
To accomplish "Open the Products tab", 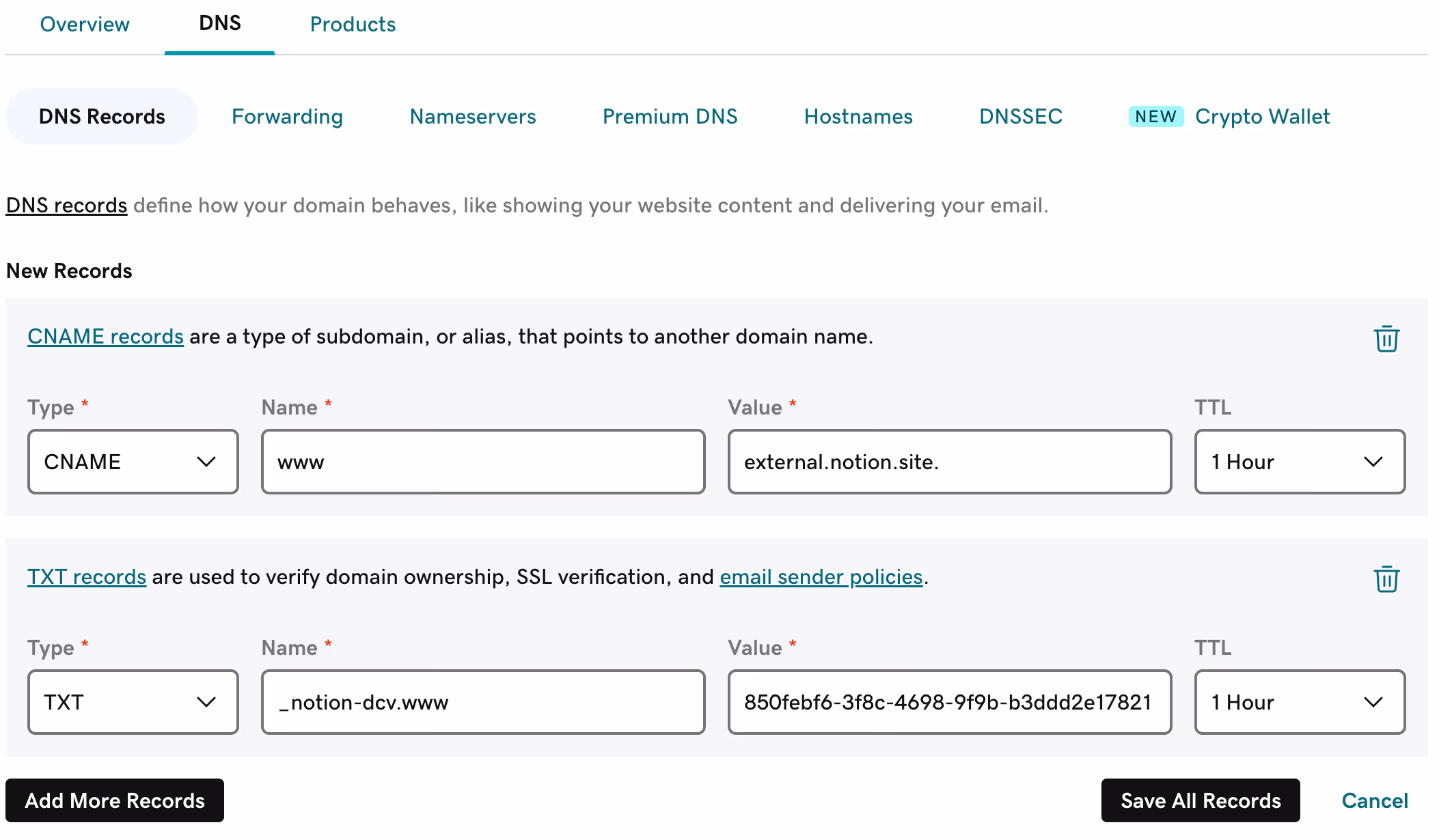I will coord(353,25).
